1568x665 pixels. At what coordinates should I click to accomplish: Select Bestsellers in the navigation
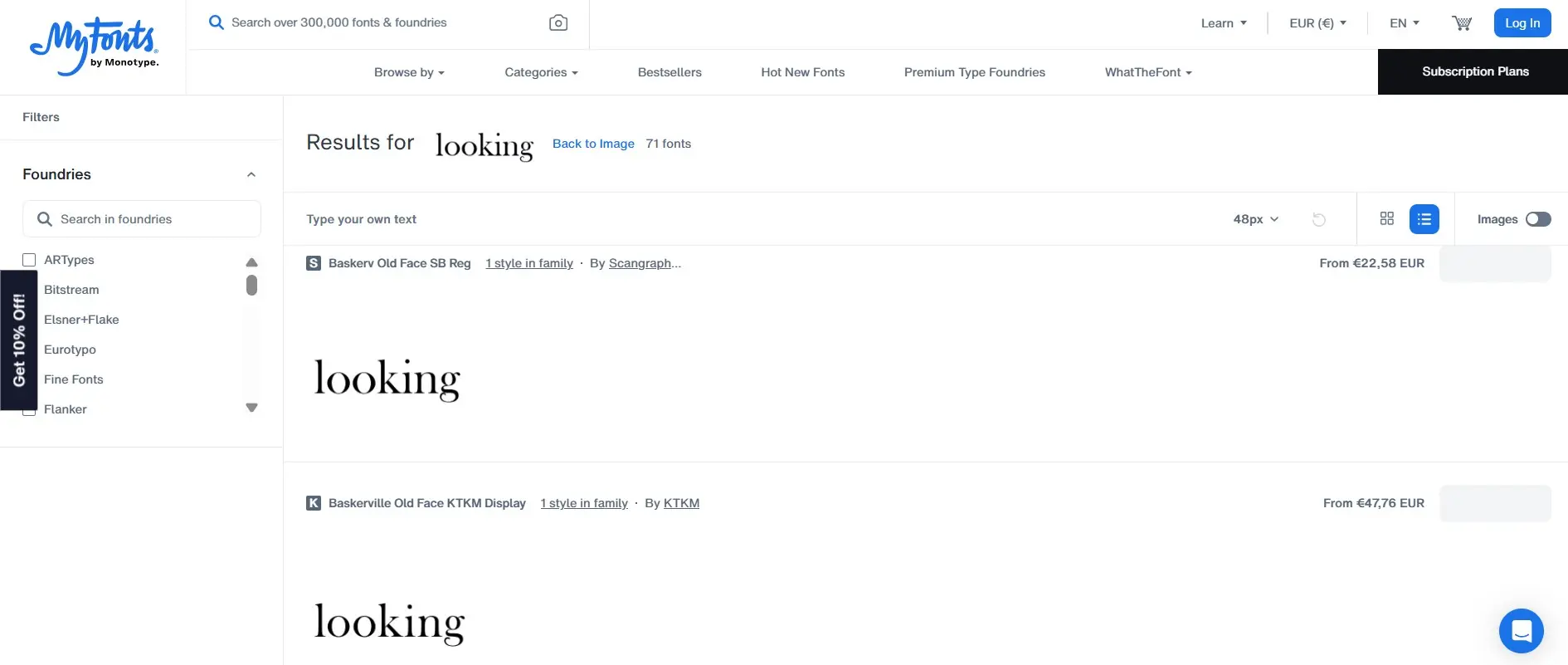point(669,72)
